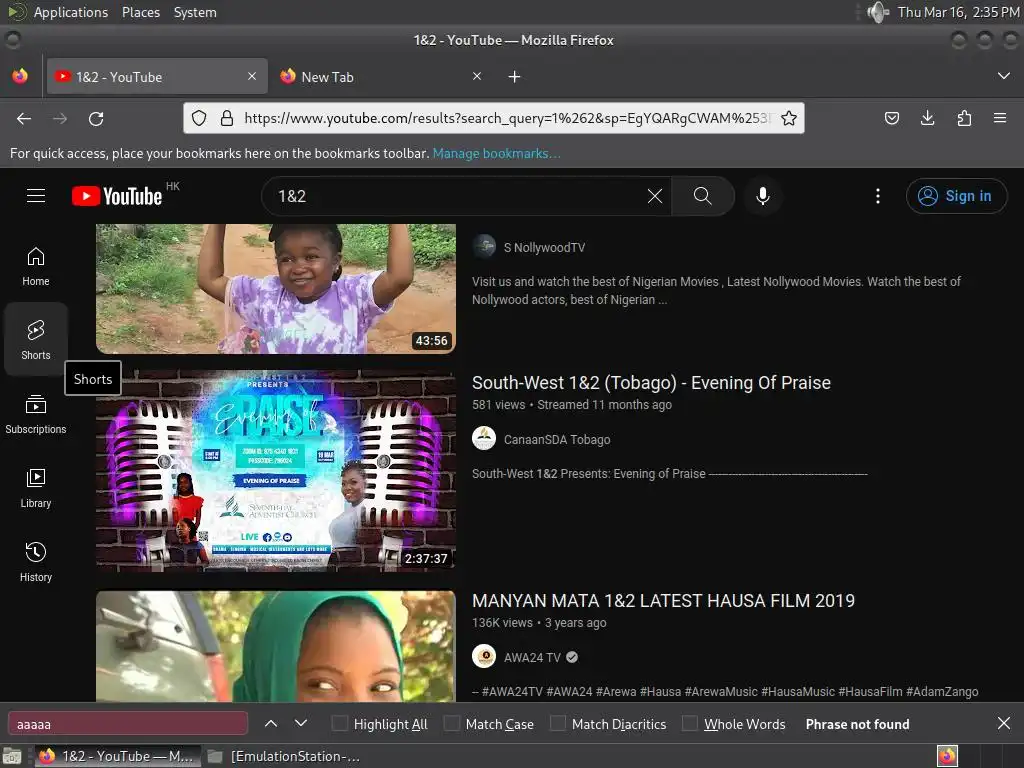Open Firefox downloads panel
The height and width of the screenshot is (768, 1024).
[927, 118]
